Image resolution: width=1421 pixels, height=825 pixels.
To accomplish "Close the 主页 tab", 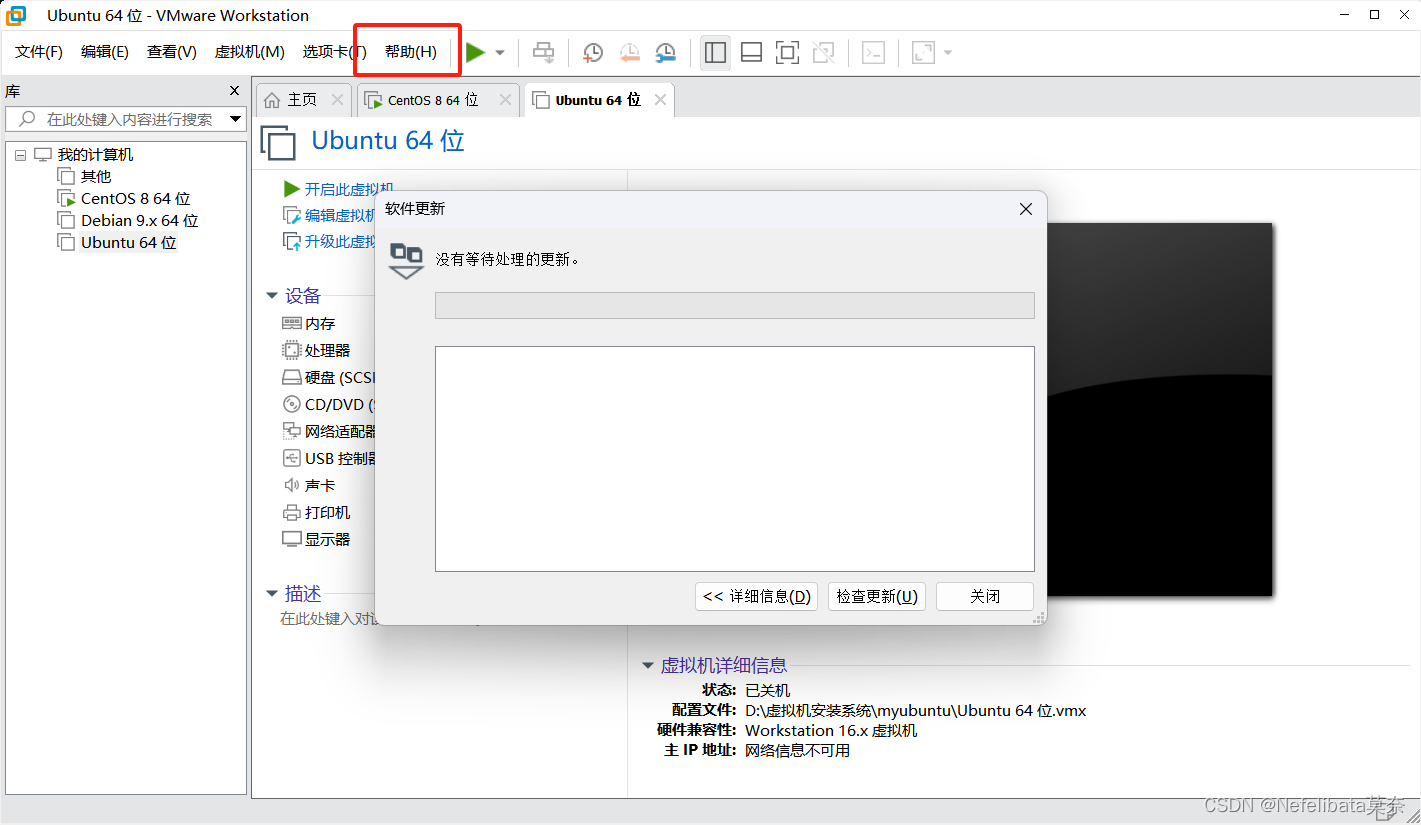I will [337, 100].
